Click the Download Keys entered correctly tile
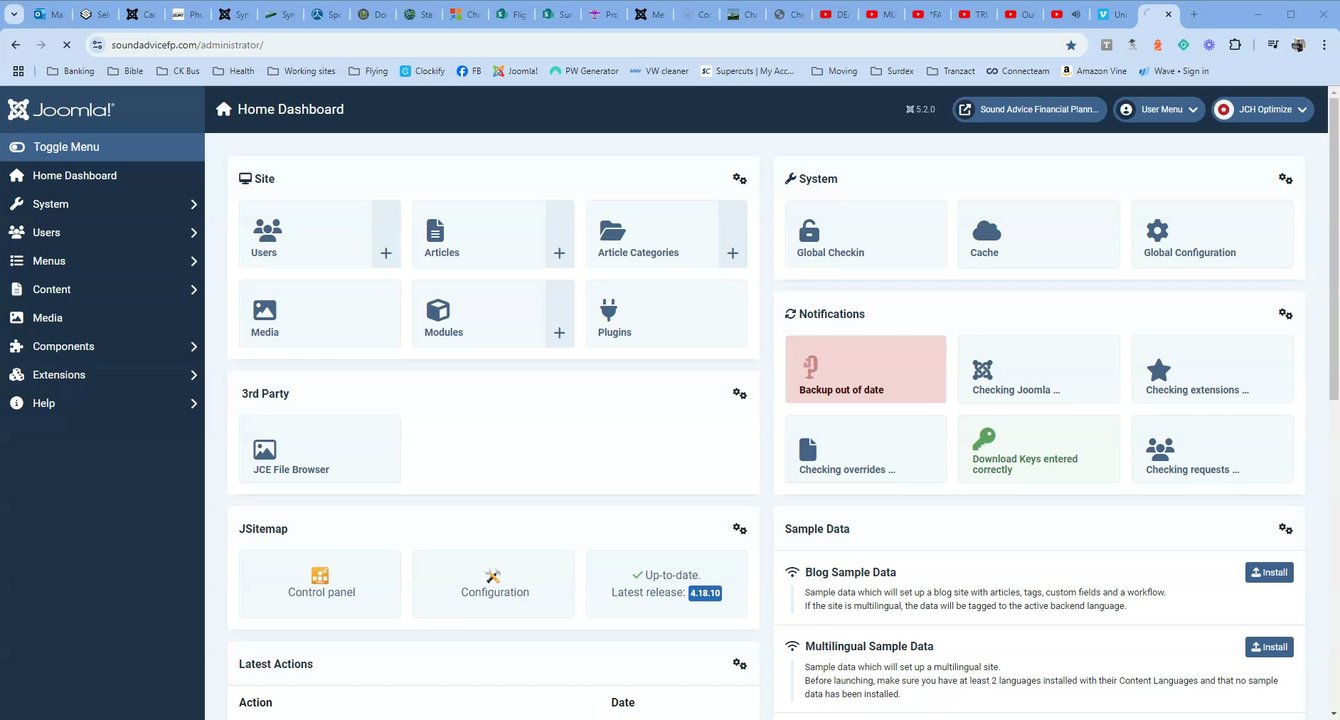 click(x=1039, y=449)
